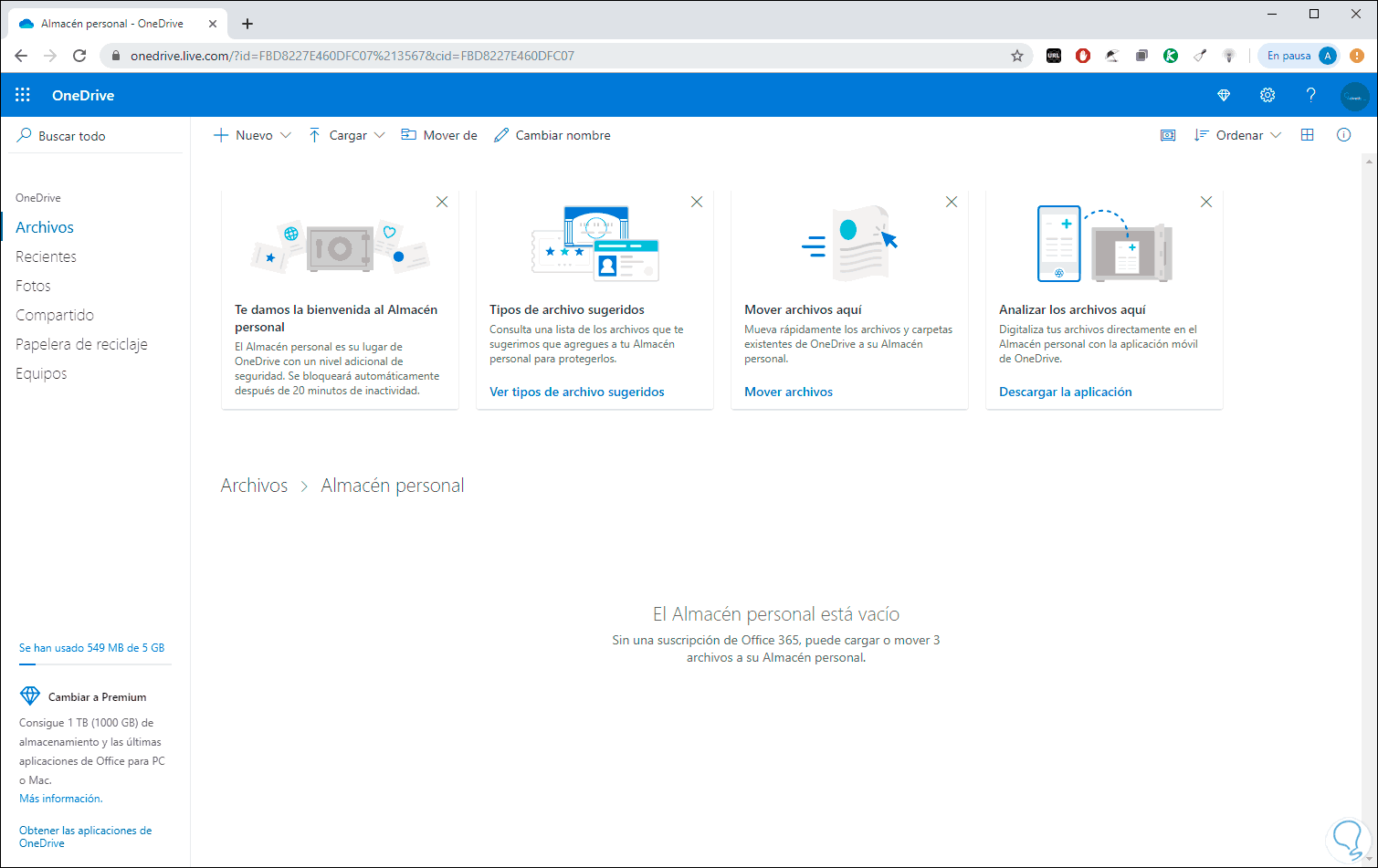This screenshot has height=868, width=1378.
Task: Click the search magnifier icon
Action: pyautogui.click(x=25, y=135)
